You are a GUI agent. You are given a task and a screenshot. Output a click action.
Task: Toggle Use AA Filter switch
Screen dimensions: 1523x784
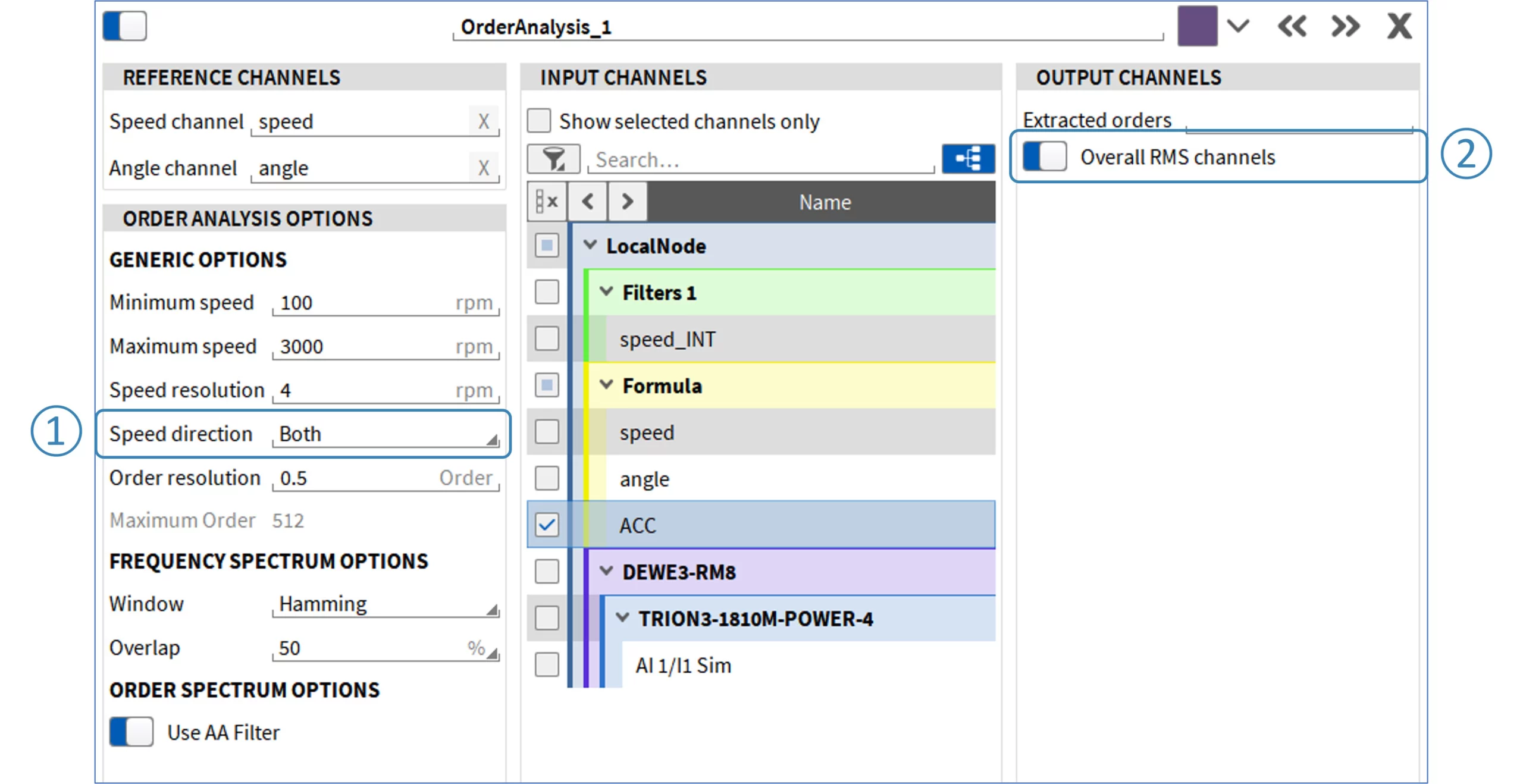tap(131, 732)
